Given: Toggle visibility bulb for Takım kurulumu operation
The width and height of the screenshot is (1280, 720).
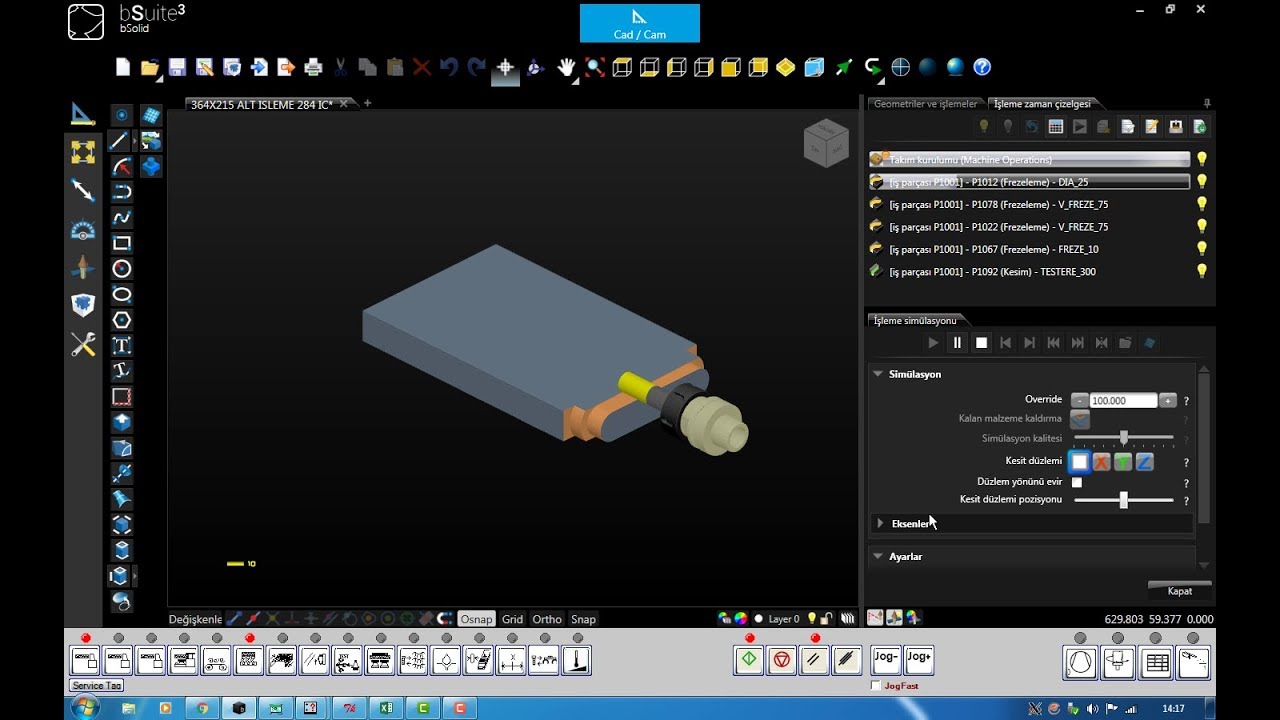Looking at the screenshot, I should pos(1202,159).
